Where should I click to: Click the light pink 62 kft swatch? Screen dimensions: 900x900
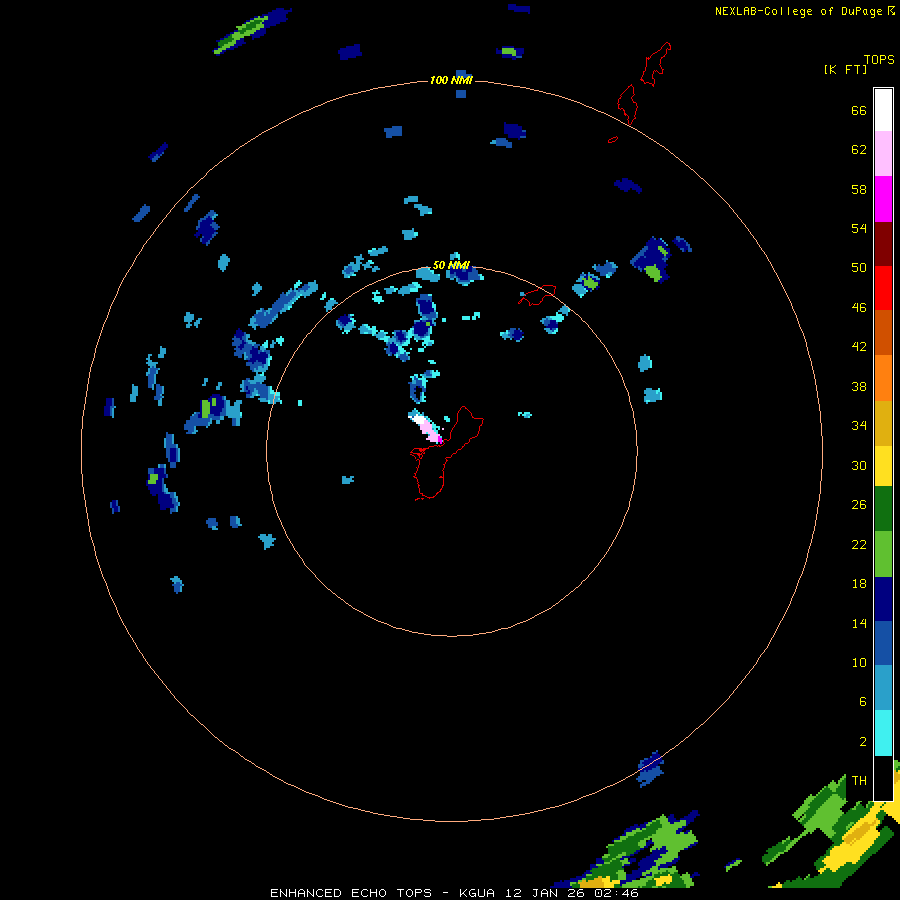coord(883,153)
